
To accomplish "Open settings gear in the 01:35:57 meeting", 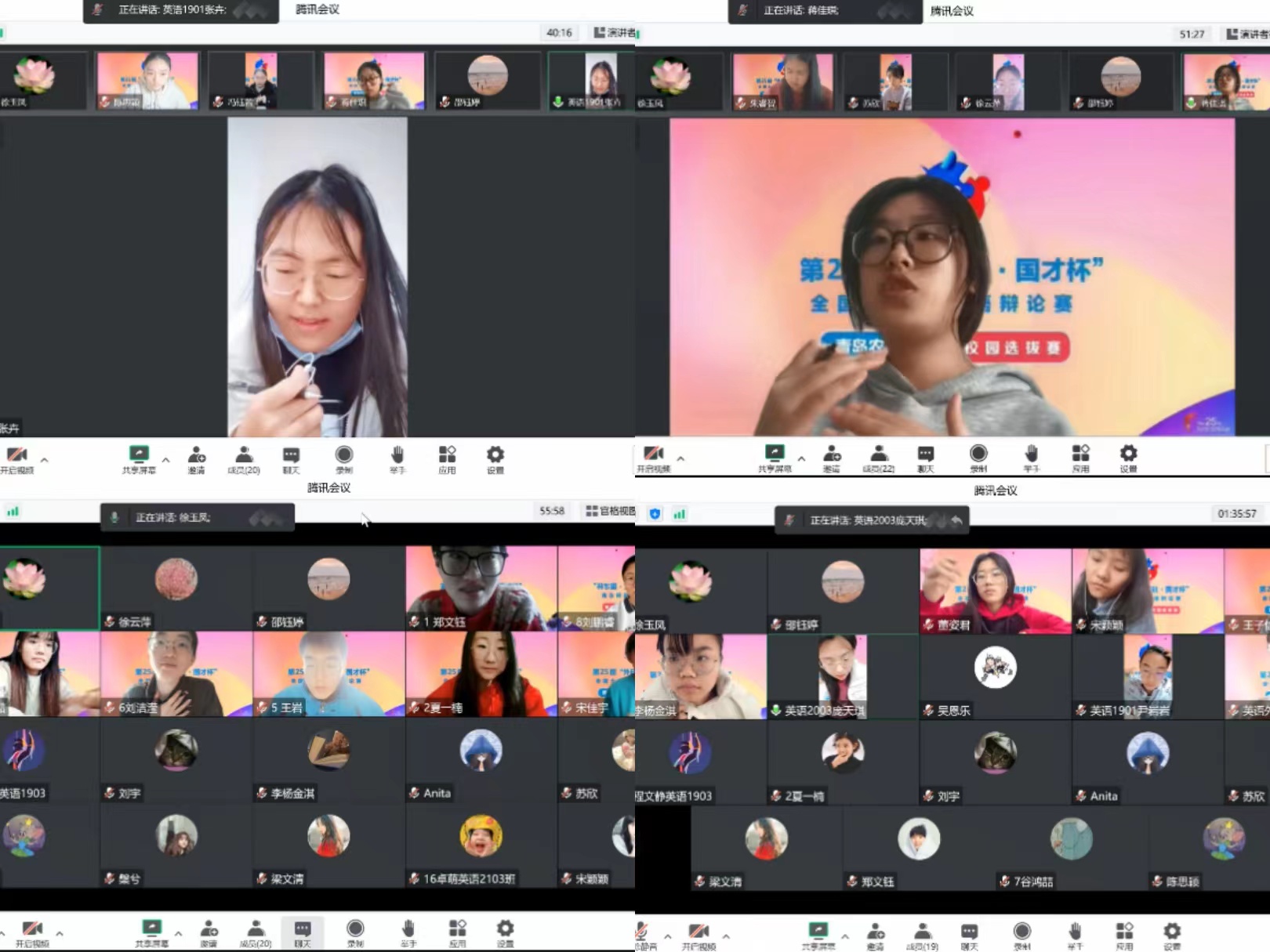I will 1171,936.
